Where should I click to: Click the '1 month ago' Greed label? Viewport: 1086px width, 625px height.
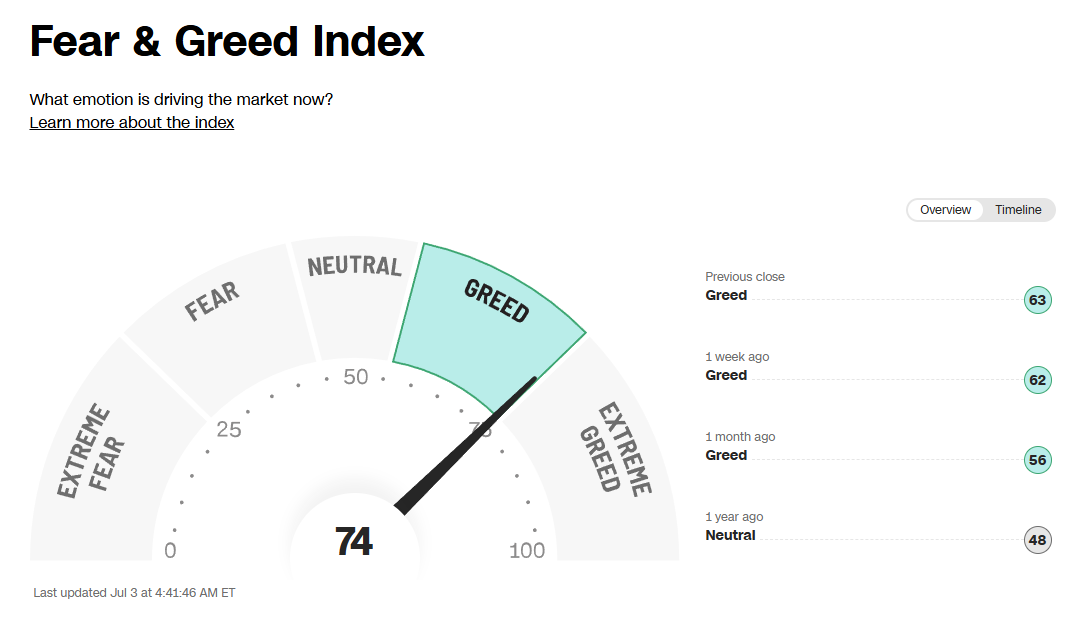tap(726, 455)
